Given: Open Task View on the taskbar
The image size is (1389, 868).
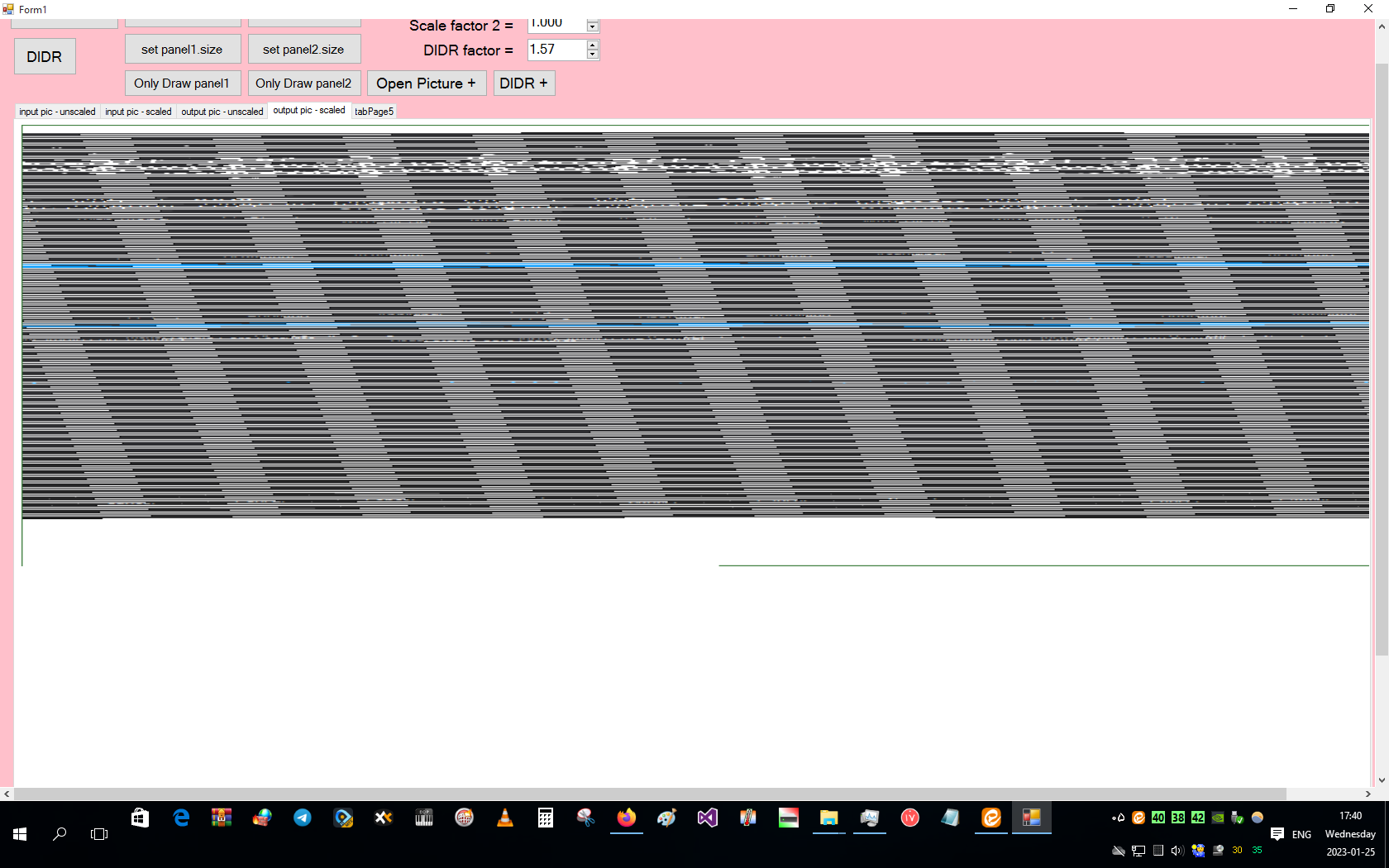Looking at the screenshot, I should pyautogui.click(x=99, y=834).
